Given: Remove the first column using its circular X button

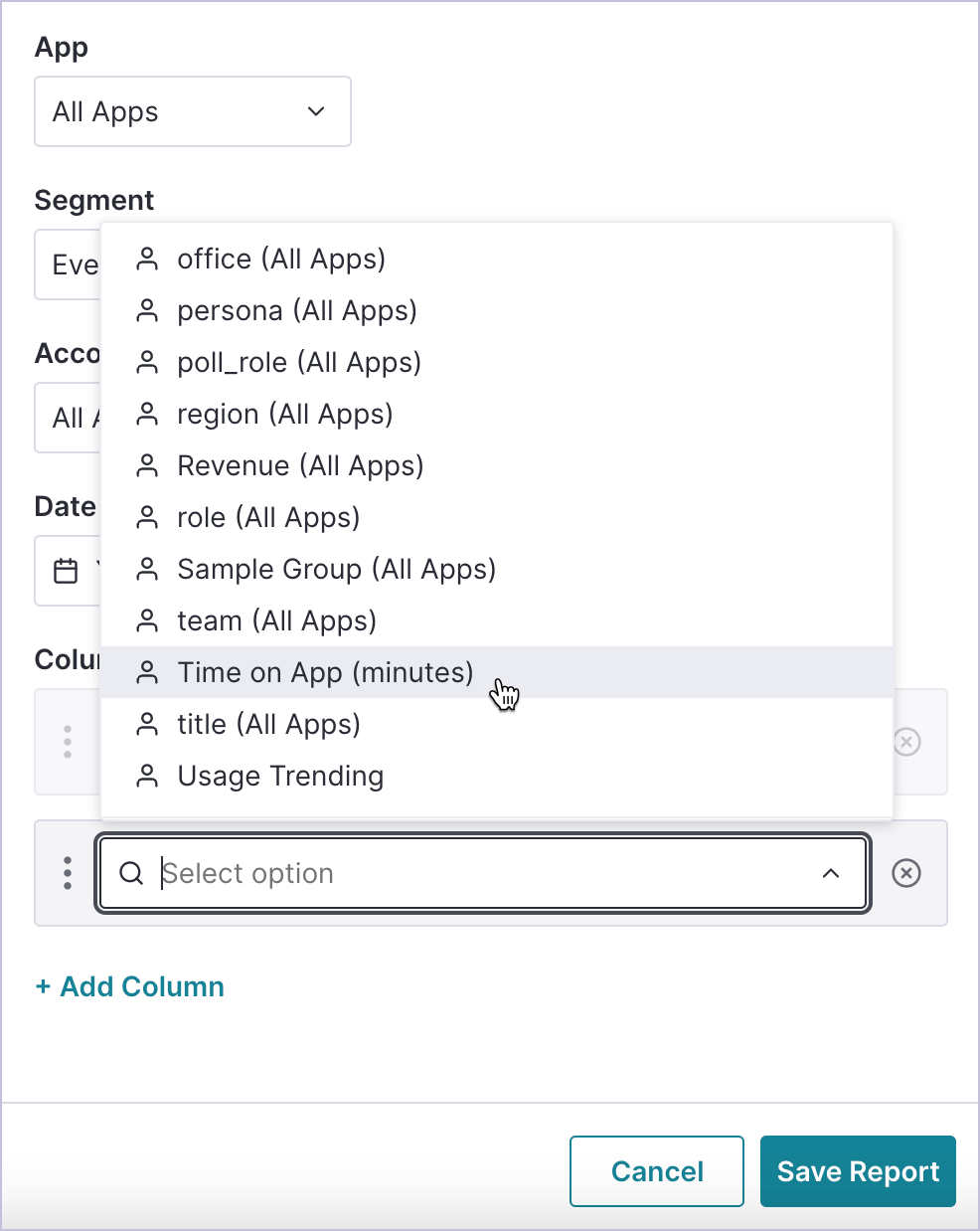Looking at the screenshot, I should point(905,742).
